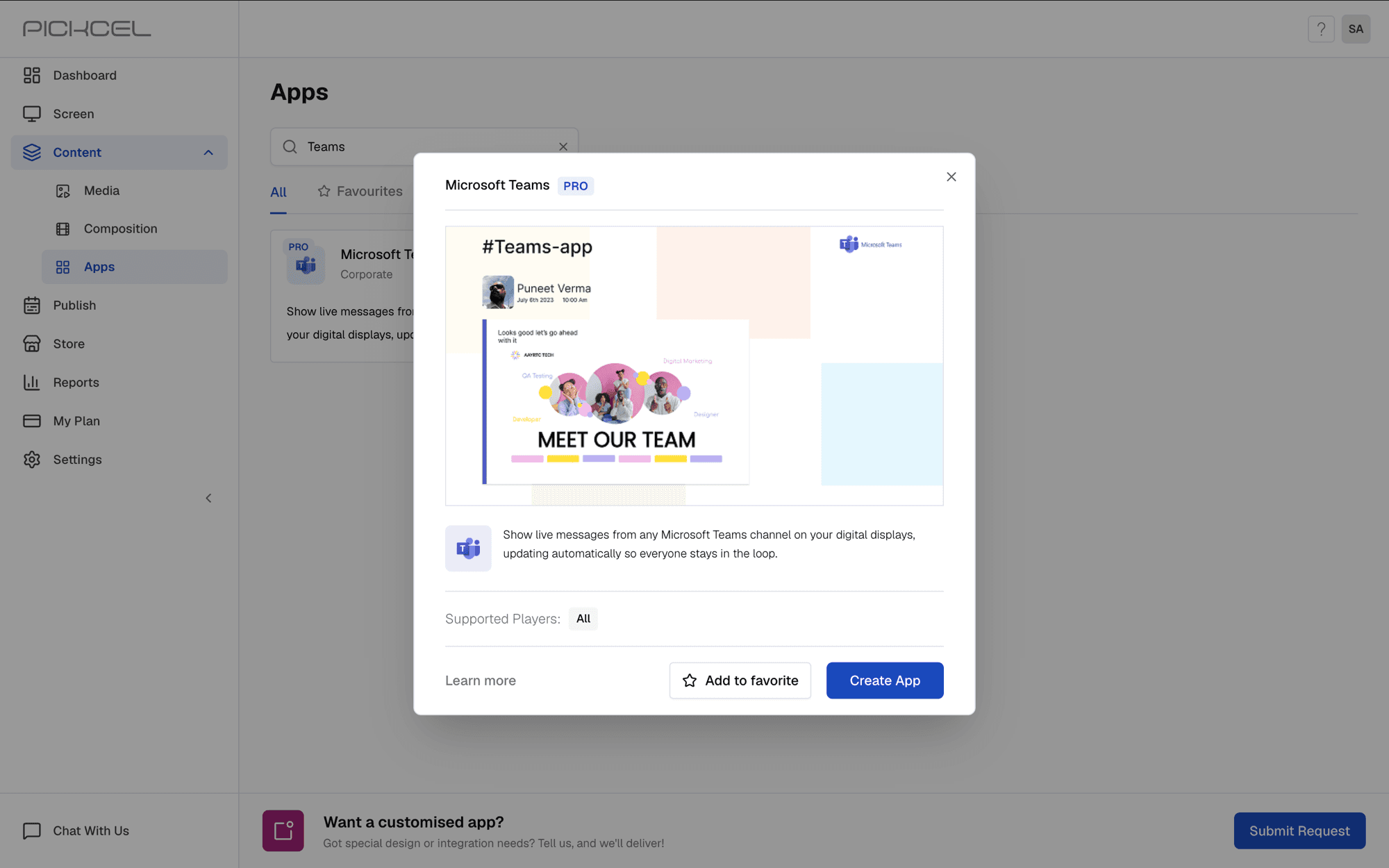
Task: Click the PRO badge in dialog
Action: 576,186
